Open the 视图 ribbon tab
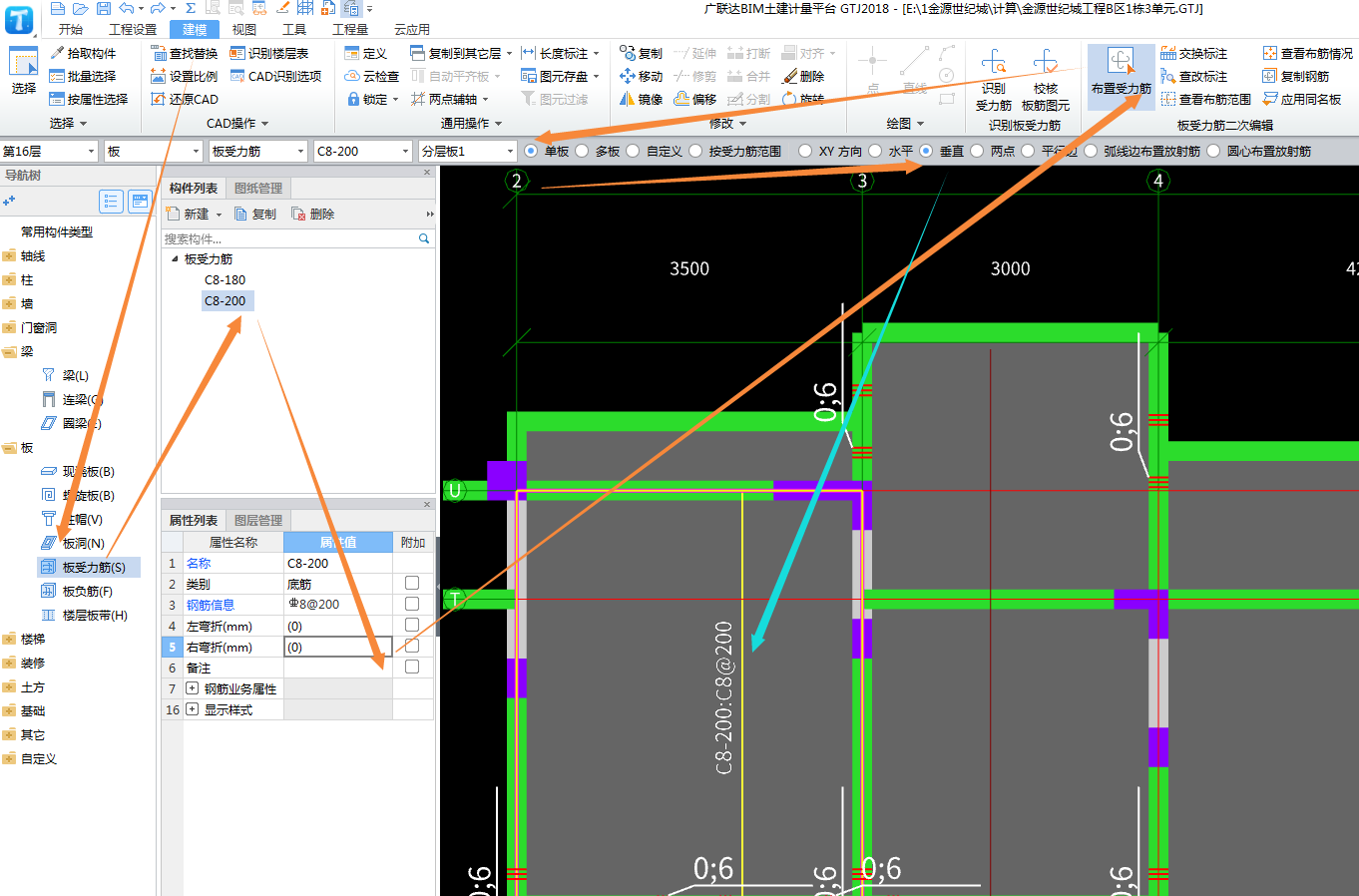Screen dimensions: 1359x896 (x=244, y=29)
